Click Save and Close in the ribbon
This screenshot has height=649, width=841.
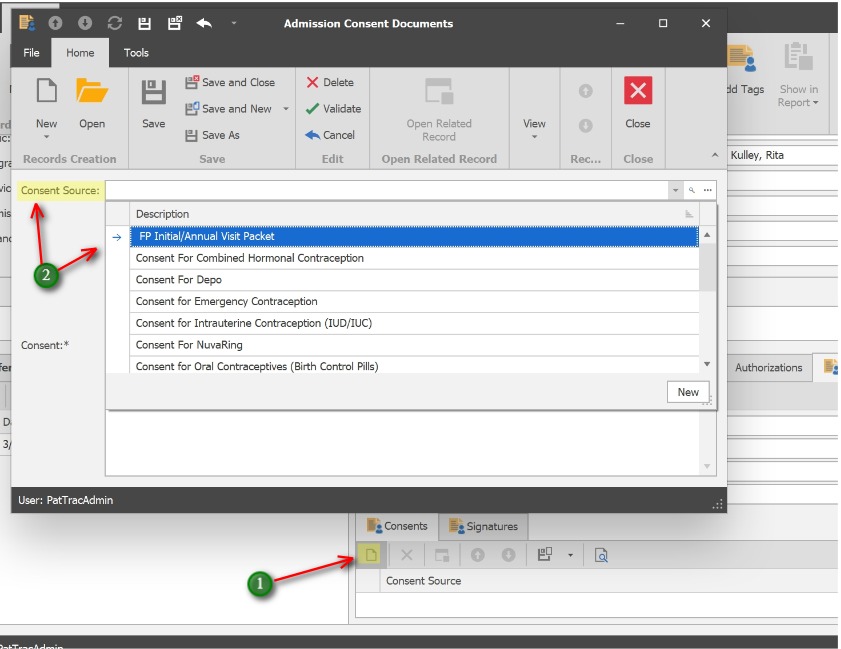230,83
